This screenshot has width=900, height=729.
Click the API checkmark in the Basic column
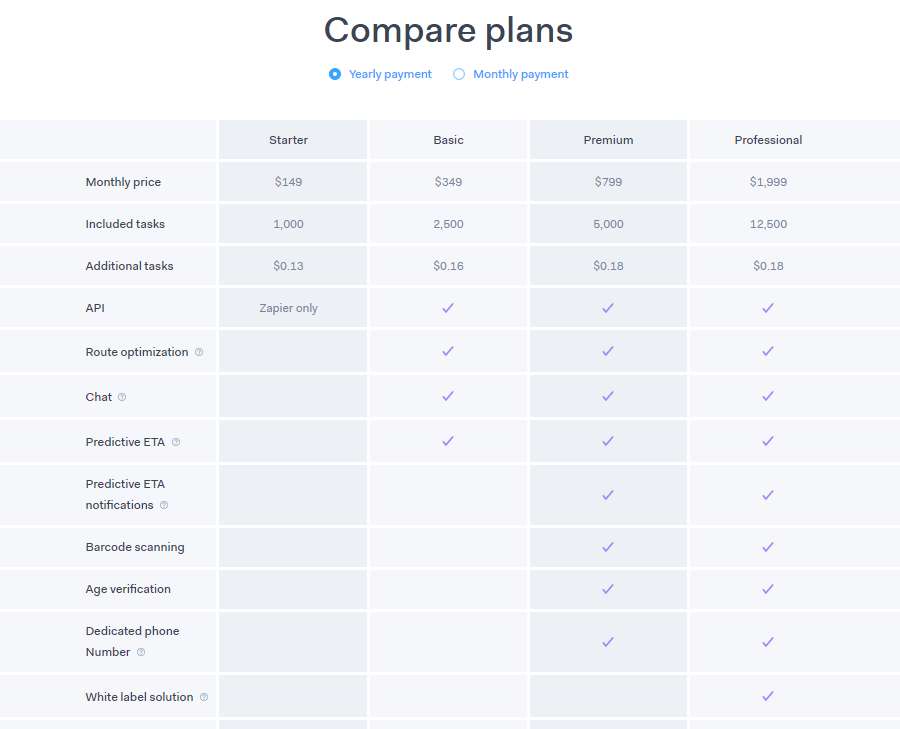(448, 308)
